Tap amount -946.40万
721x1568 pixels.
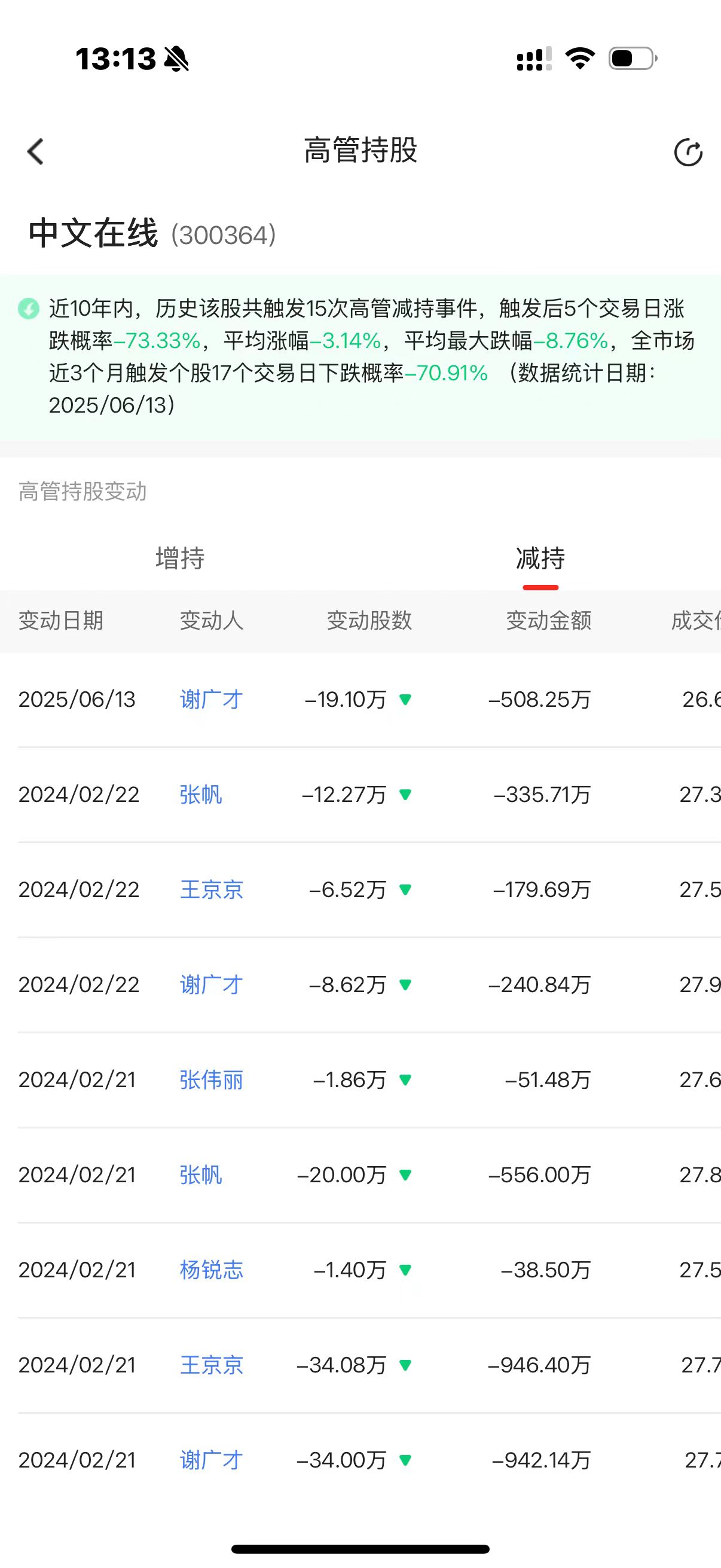(540, 1365)
